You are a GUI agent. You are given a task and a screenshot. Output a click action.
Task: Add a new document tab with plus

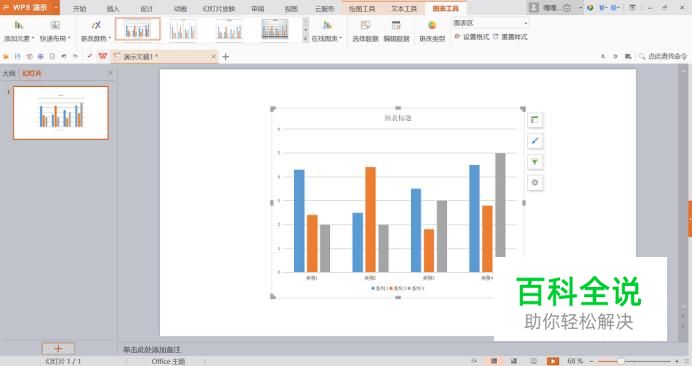point(226,57)
